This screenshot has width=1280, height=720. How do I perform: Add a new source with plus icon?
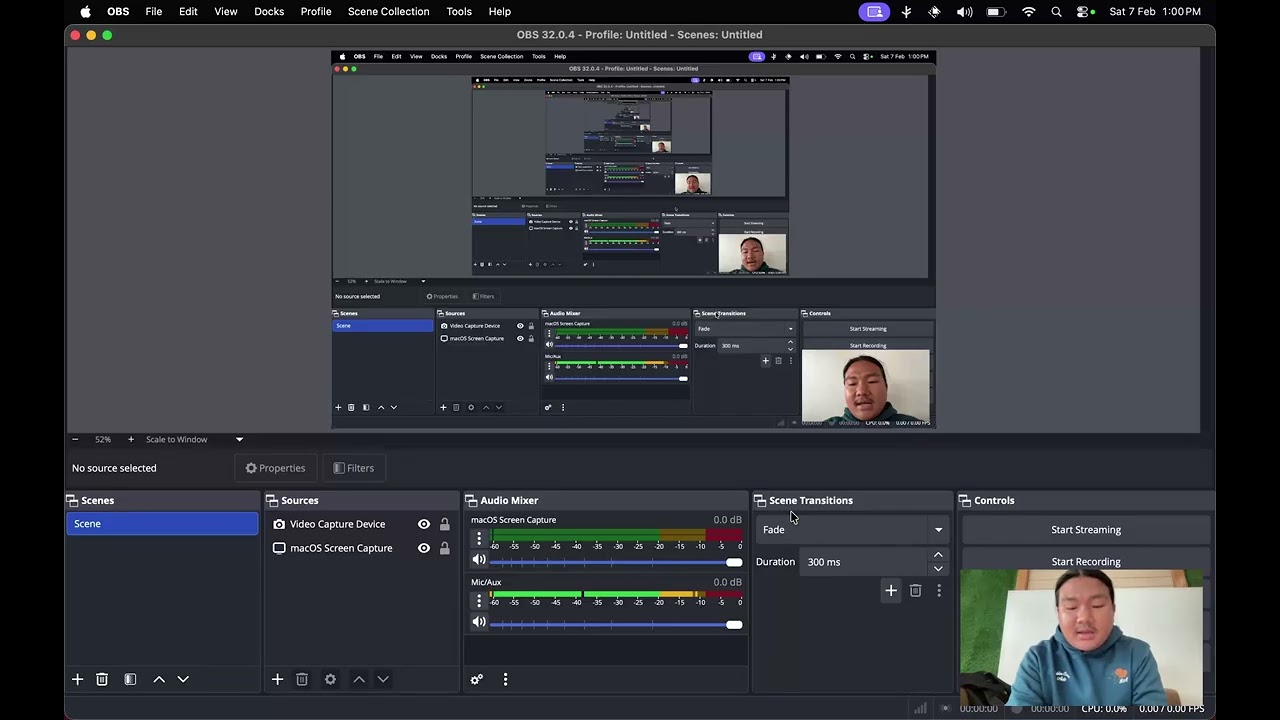(x=277, y=679)
